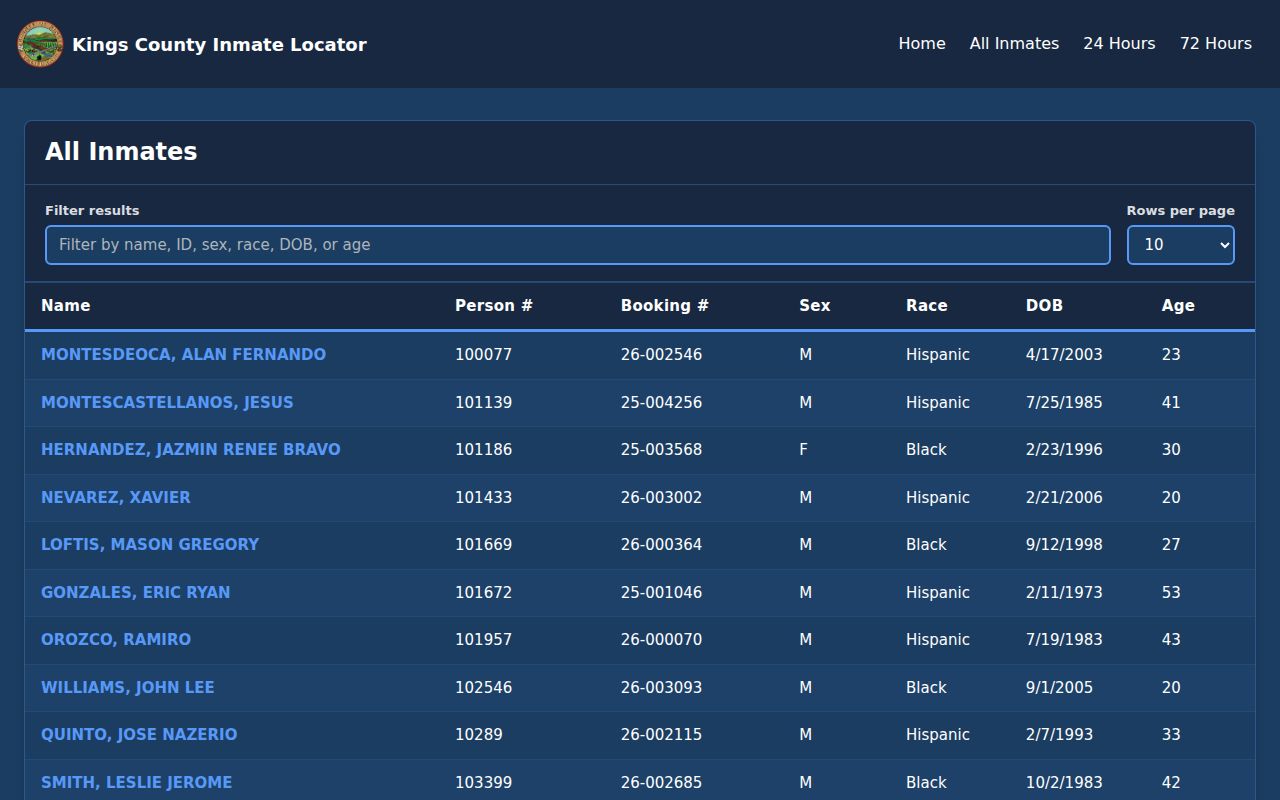The height and width of the screenshot is (800, 1280).
Task: Open the Kings County Inmate Locator title link
Action: [x=219, y=44]
